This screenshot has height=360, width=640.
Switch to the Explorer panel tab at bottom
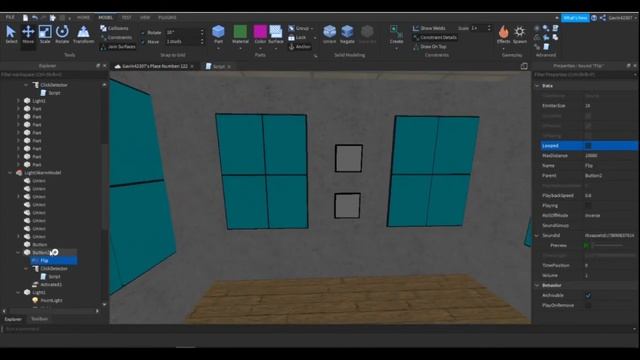point(13,319)
